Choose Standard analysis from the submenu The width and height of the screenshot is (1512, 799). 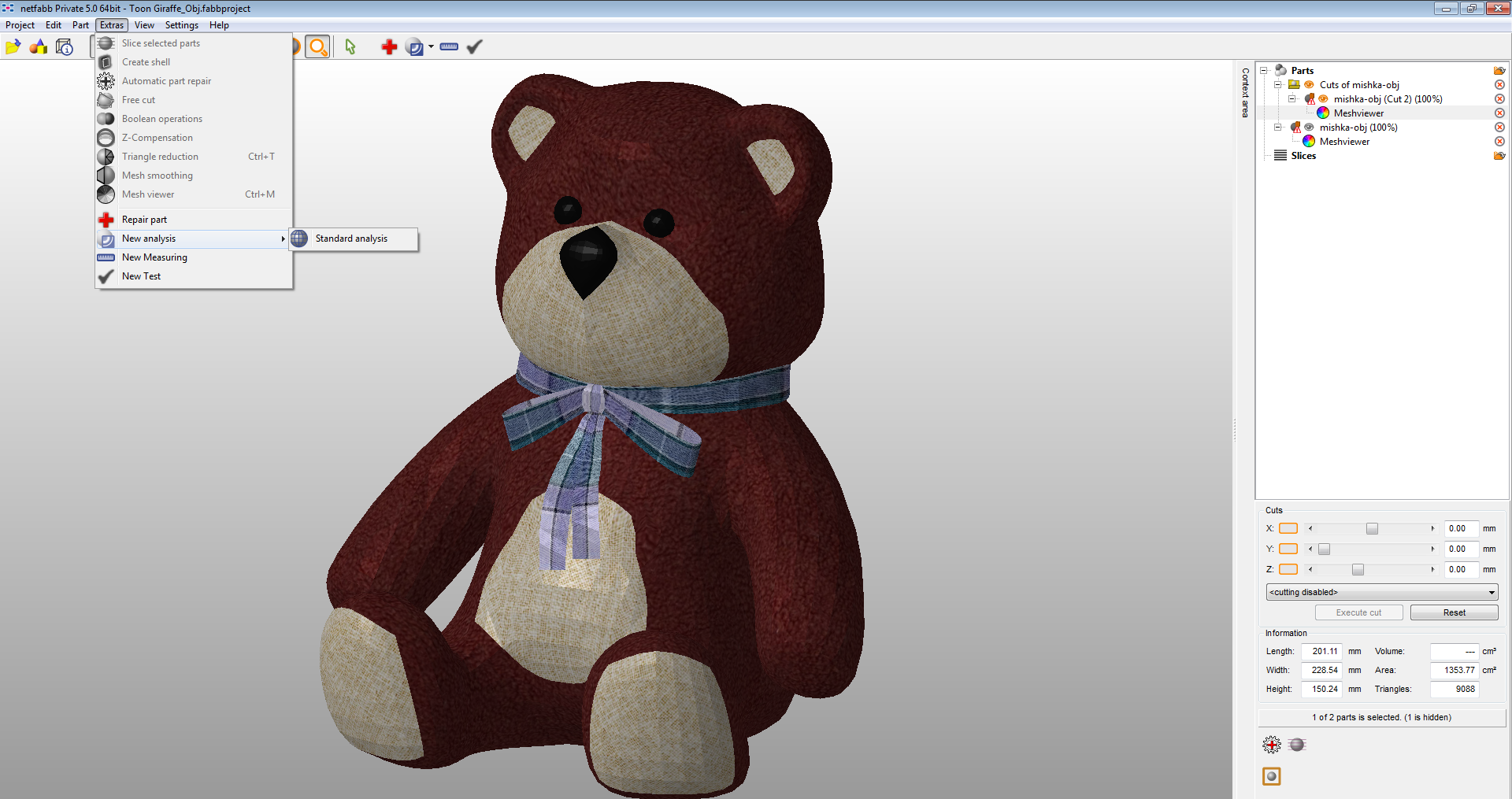[x=351, y=239]
